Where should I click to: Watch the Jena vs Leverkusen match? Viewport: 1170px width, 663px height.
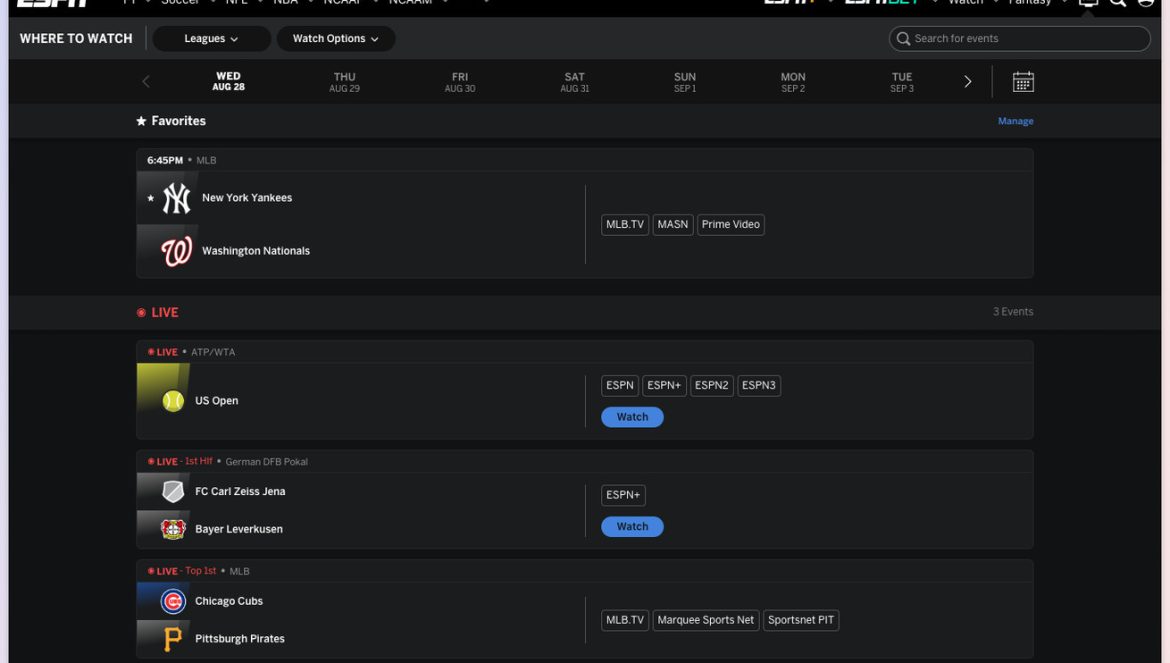pos(632,527)
